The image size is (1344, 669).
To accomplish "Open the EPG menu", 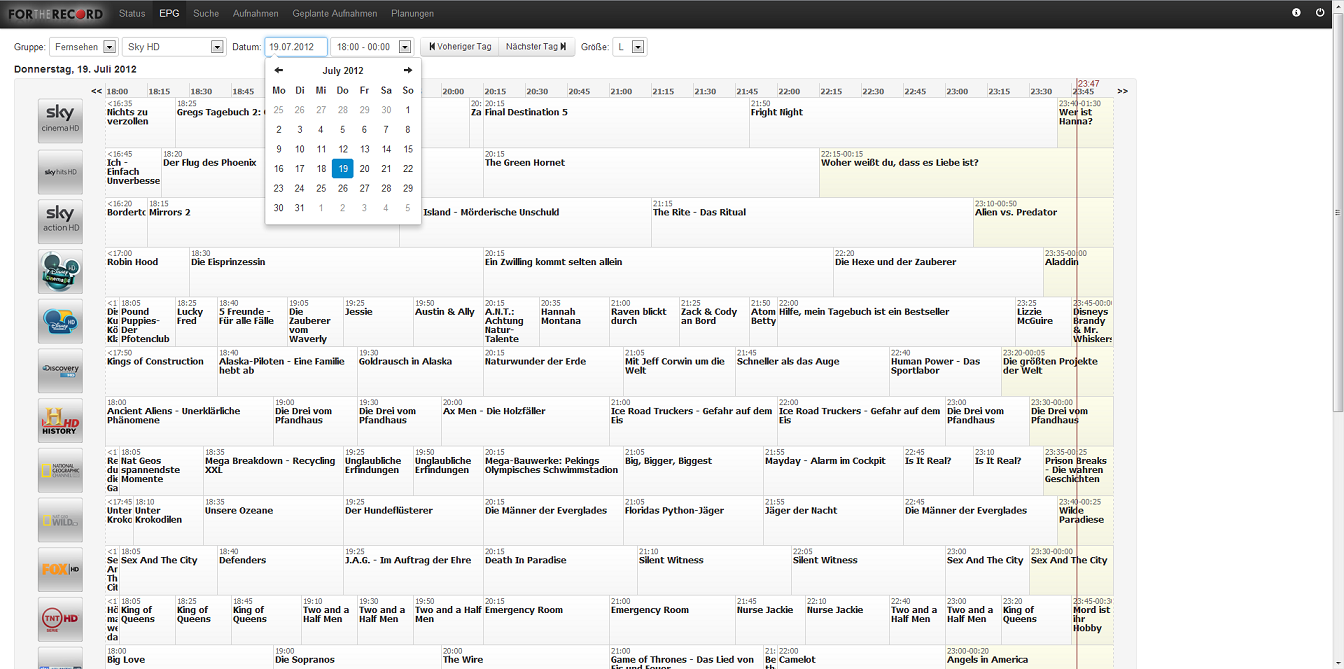I will tap(169, 14).
